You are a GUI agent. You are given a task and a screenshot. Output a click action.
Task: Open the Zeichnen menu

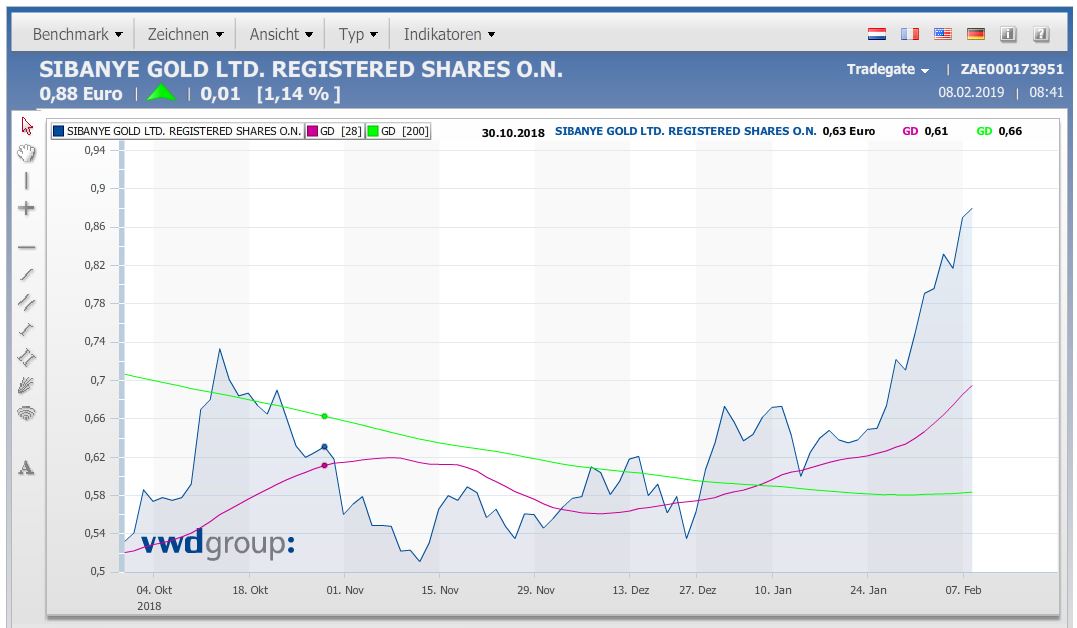coord(184,34)
